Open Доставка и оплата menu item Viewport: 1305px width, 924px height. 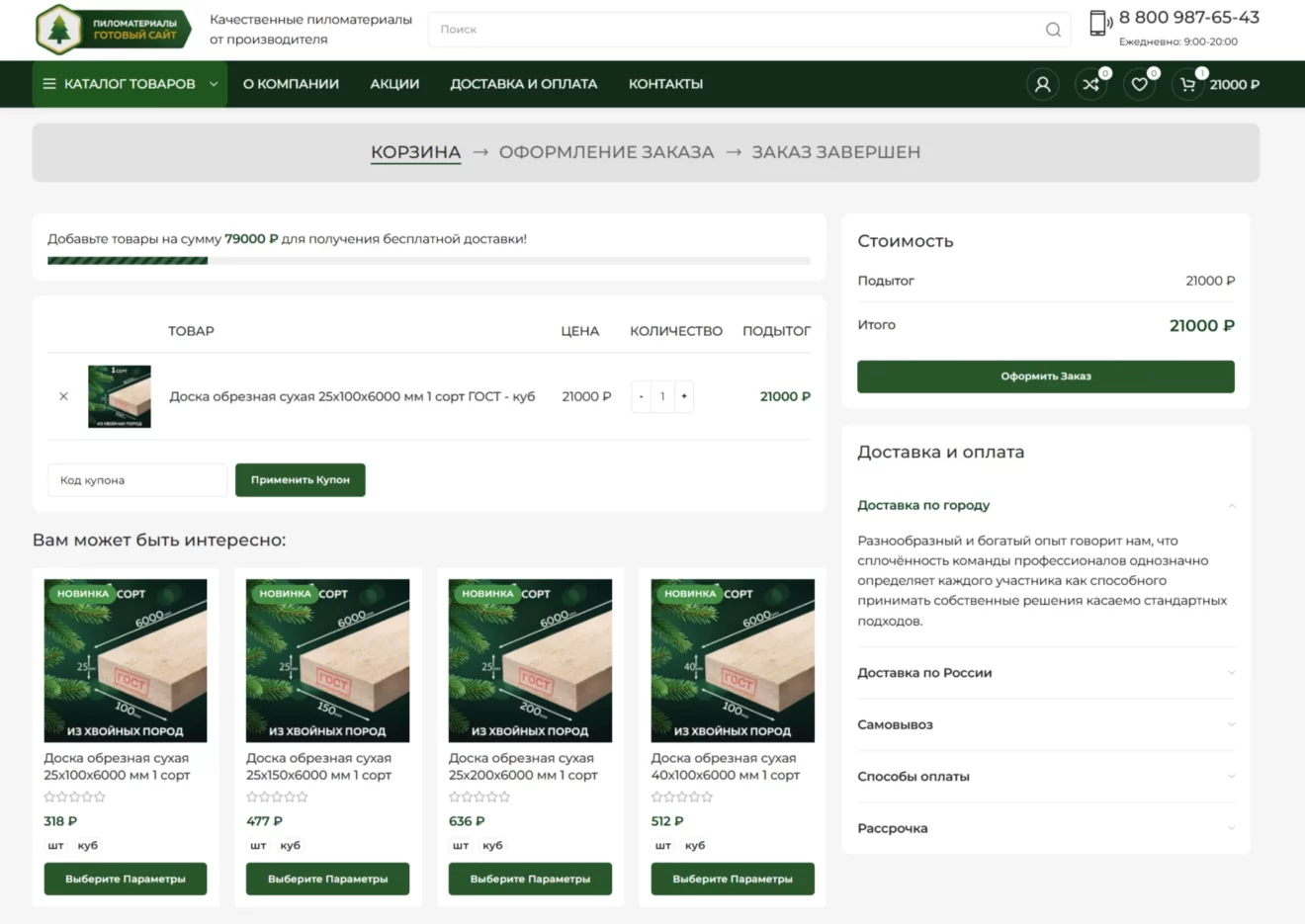click(x=524, y=84)
